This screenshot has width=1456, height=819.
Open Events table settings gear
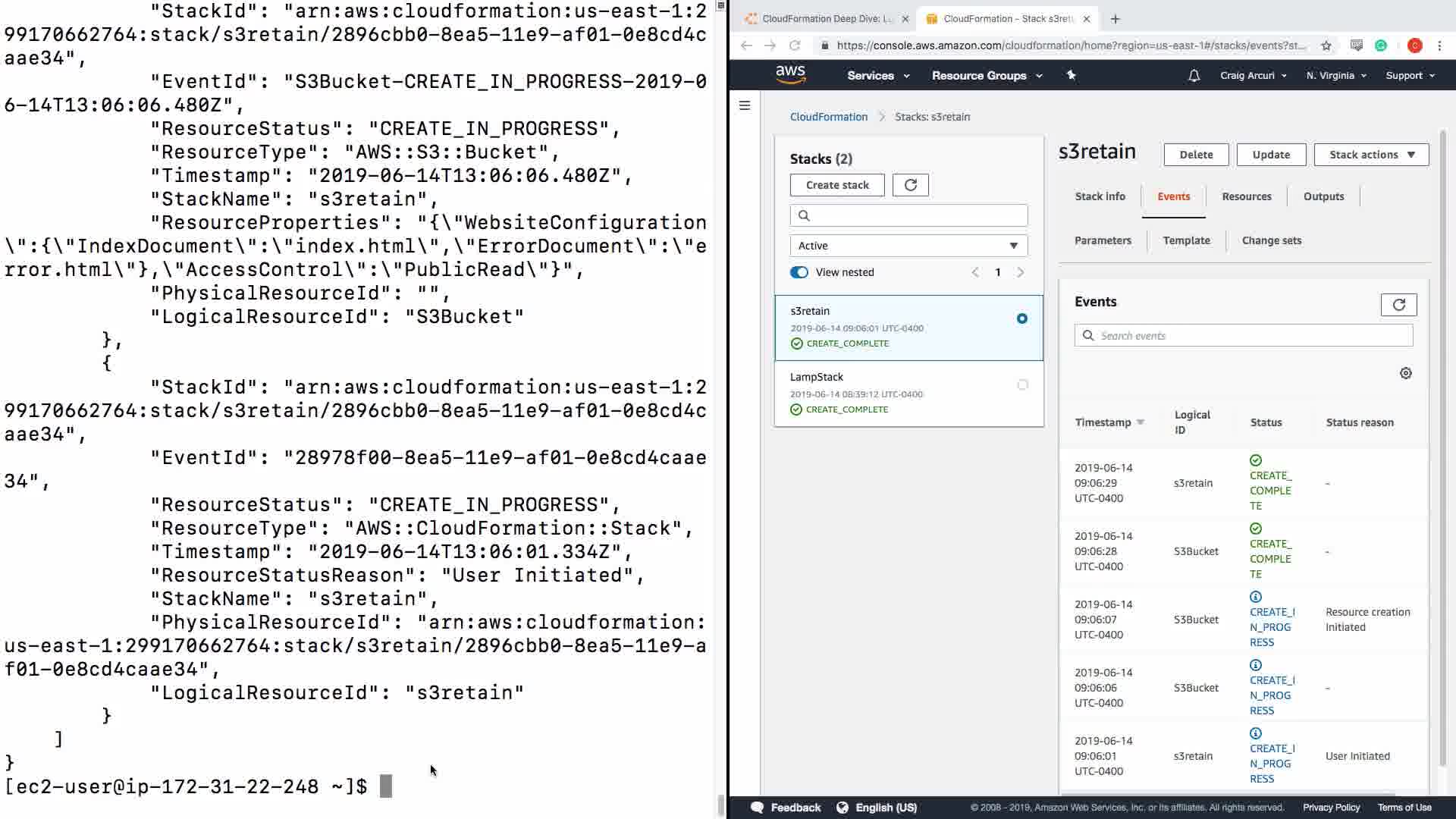[1405, 373]
